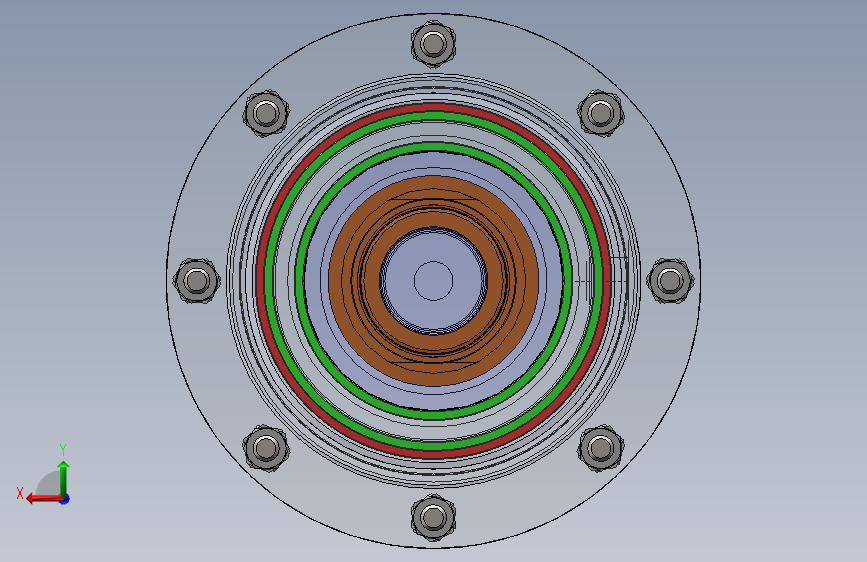Click the blue Z axis dot of the triad

65,499
